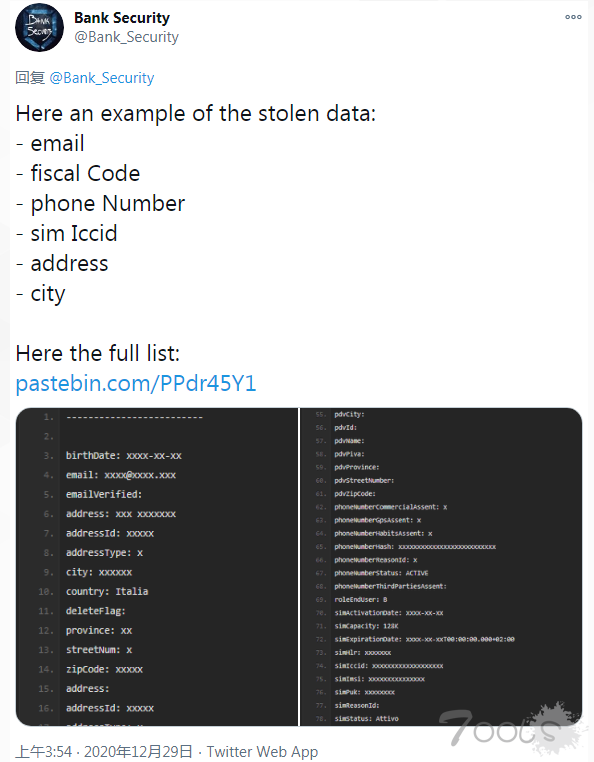Image resolution: width=594 pixels, height=762 pixels.
Task: Open the @Bank_Security mention in the reply line
Action: (102, 78)
